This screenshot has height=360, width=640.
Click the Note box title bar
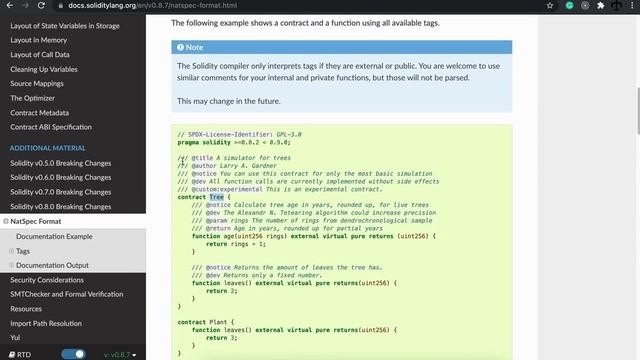pos(342,47)
